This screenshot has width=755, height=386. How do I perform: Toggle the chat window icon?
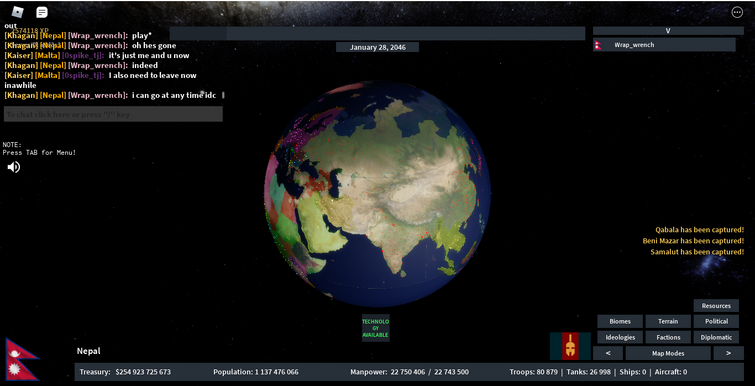(42, 13)
